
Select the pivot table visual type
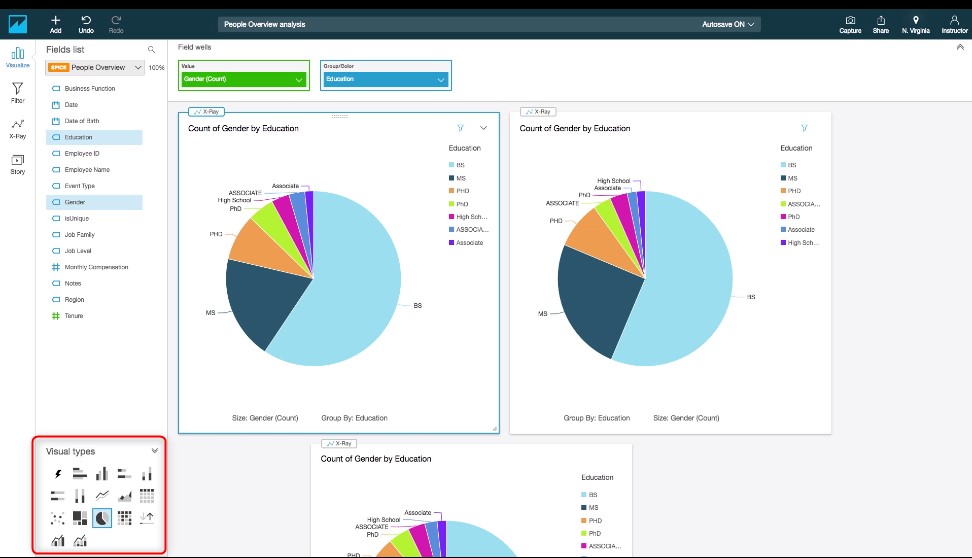point(147,495)
